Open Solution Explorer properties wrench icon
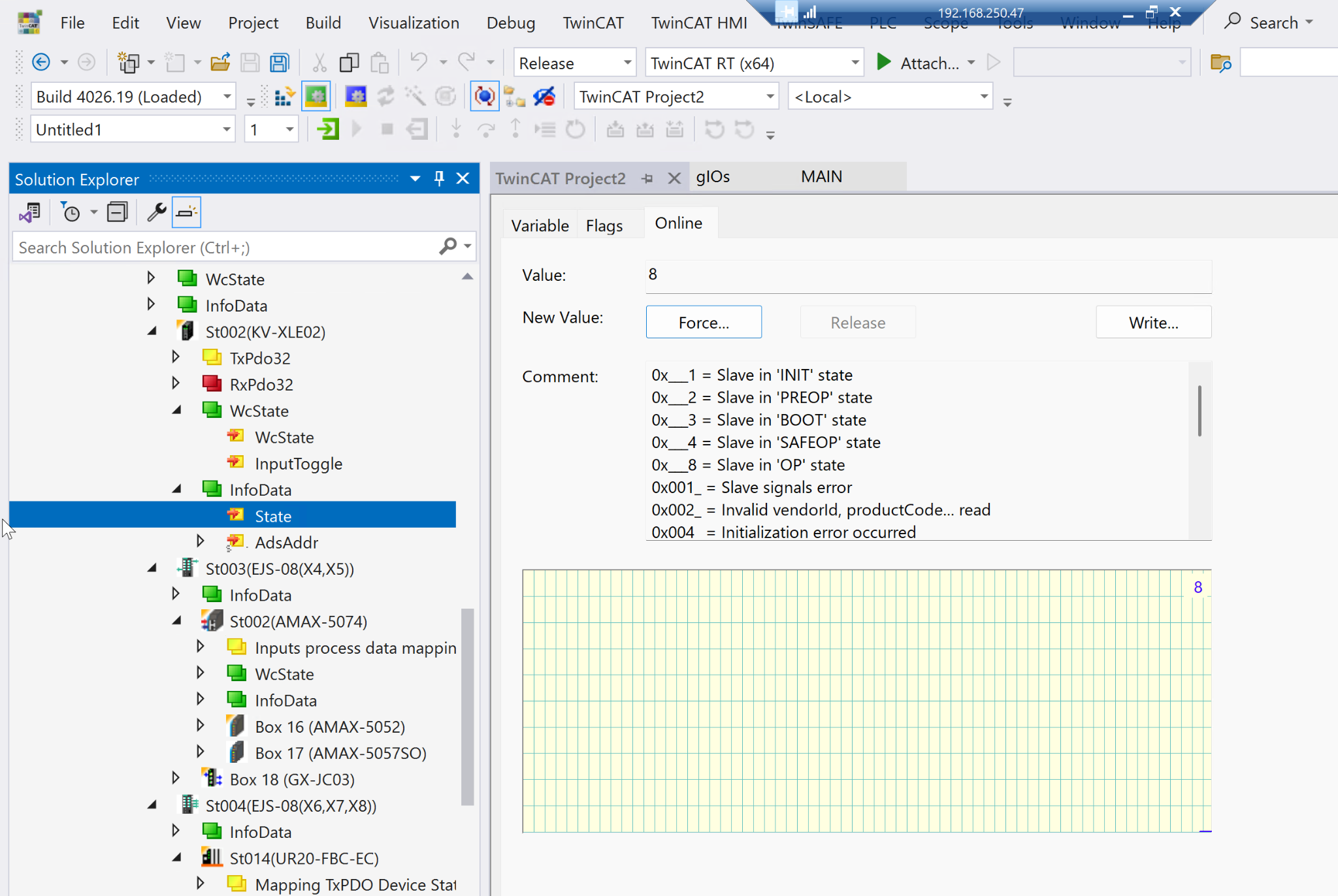Image resolution: width=1338 pixels, height=896 pixels. [156, 212]
